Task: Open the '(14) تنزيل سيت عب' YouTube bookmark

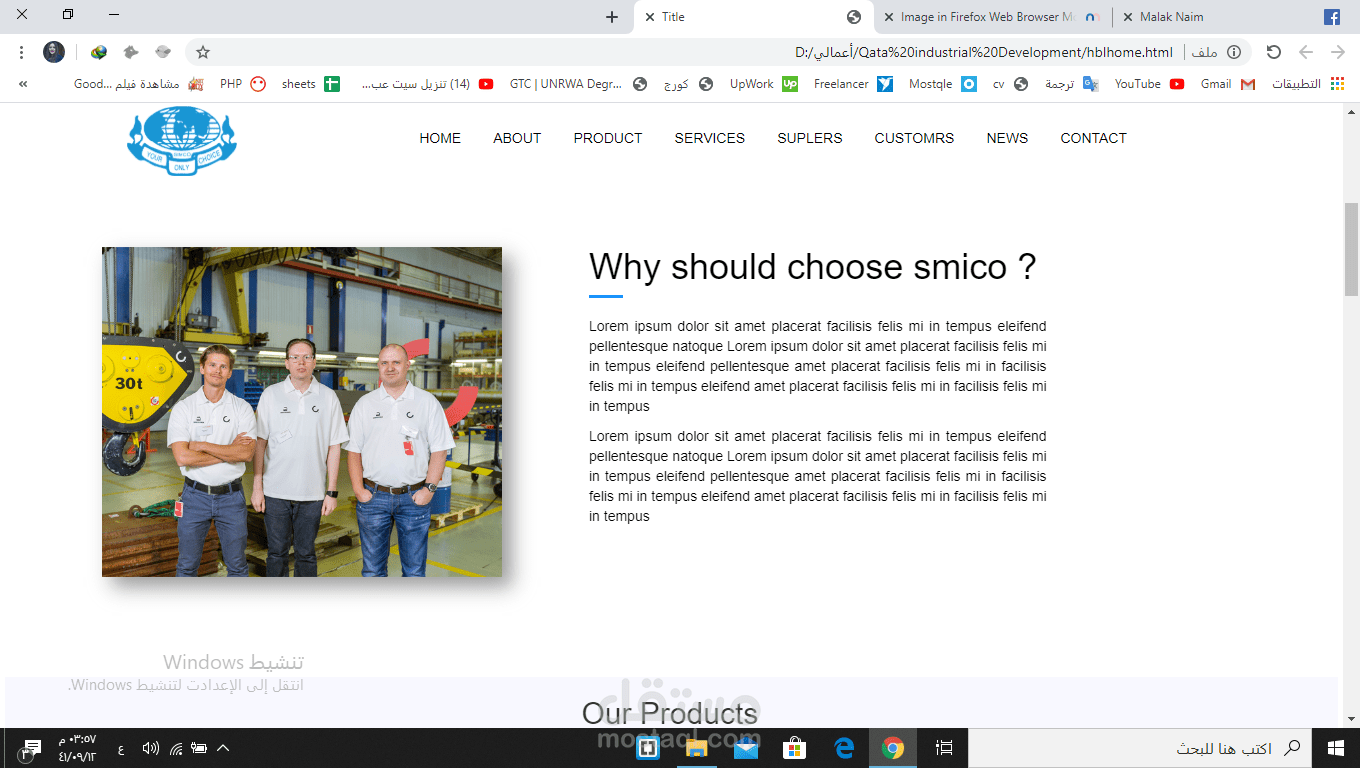Action: click(x=427, y=84)
